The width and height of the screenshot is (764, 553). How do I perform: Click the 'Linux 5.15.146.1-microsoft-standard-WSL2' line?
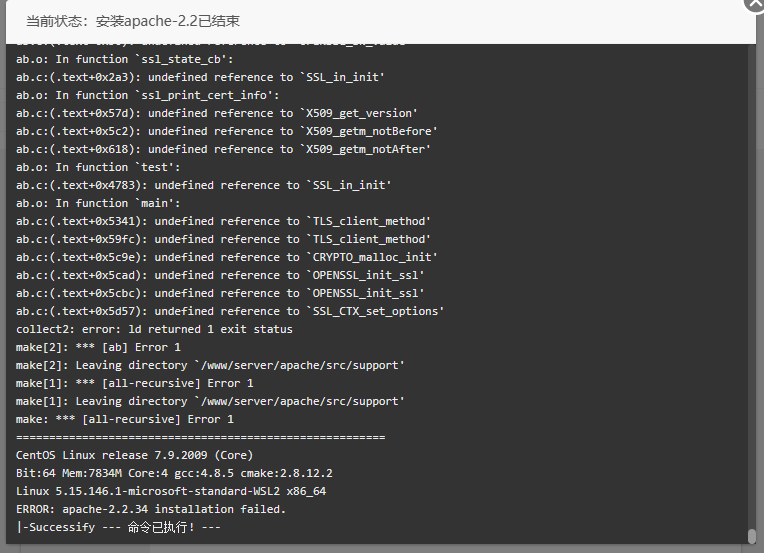(171, 491)
